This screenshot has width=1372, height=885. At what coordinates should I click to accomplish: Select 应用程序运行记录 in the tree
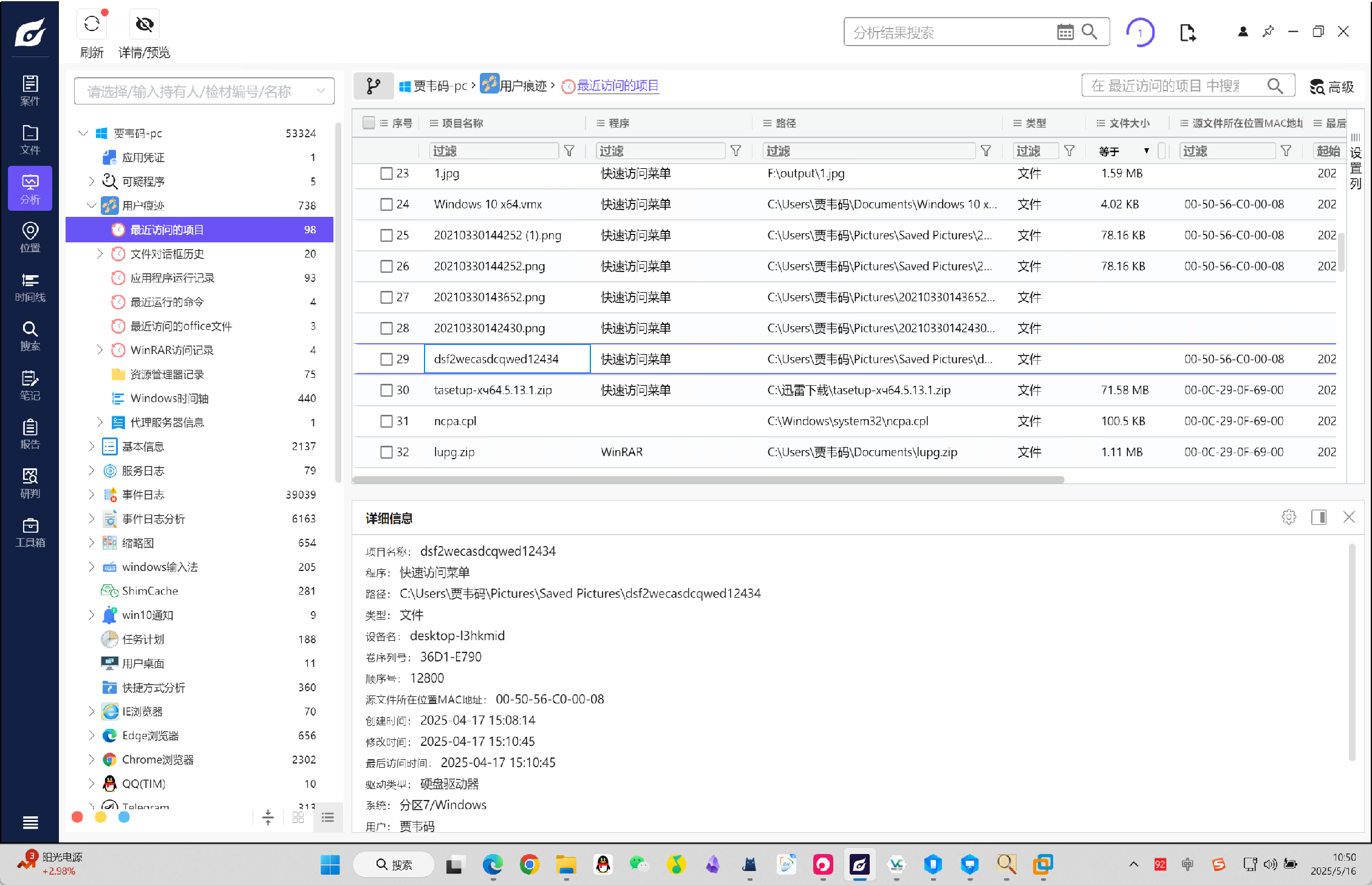[x=172, y=278]
